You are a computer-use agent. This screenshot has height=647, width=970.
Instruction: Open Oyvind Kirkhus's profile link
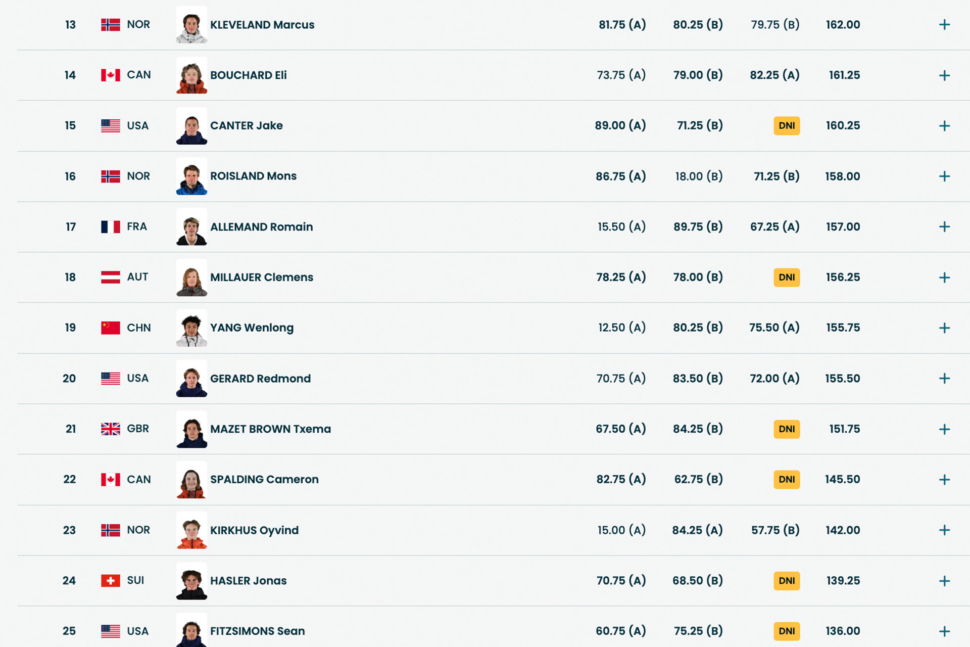tap(254, 530)
